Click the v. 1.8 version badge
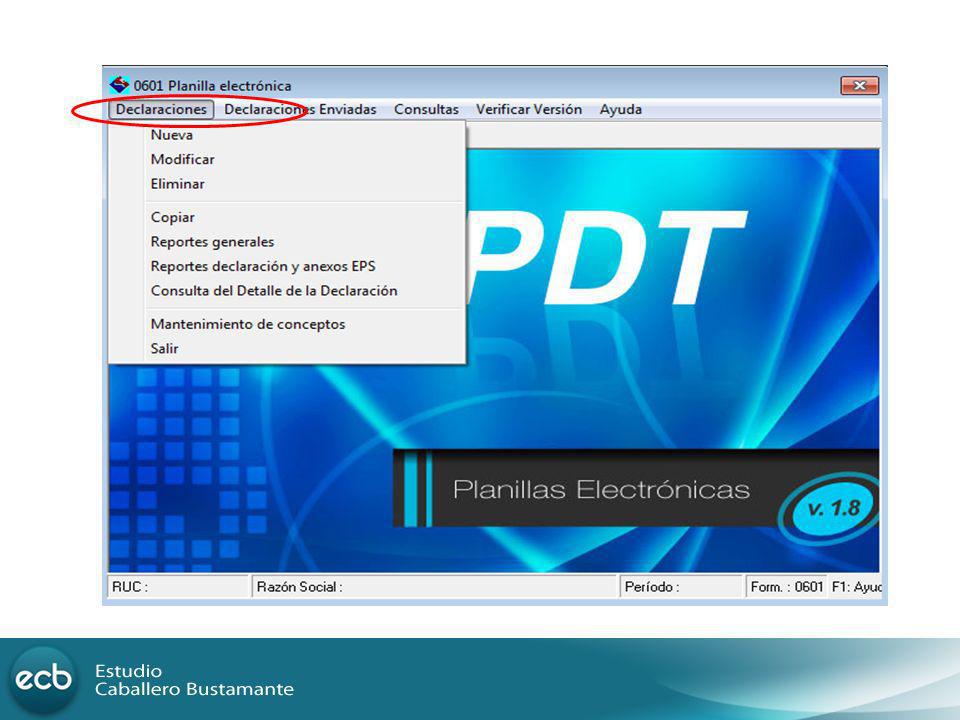The height and width of the screenshot is (720, 960). (x=831, y=508)
